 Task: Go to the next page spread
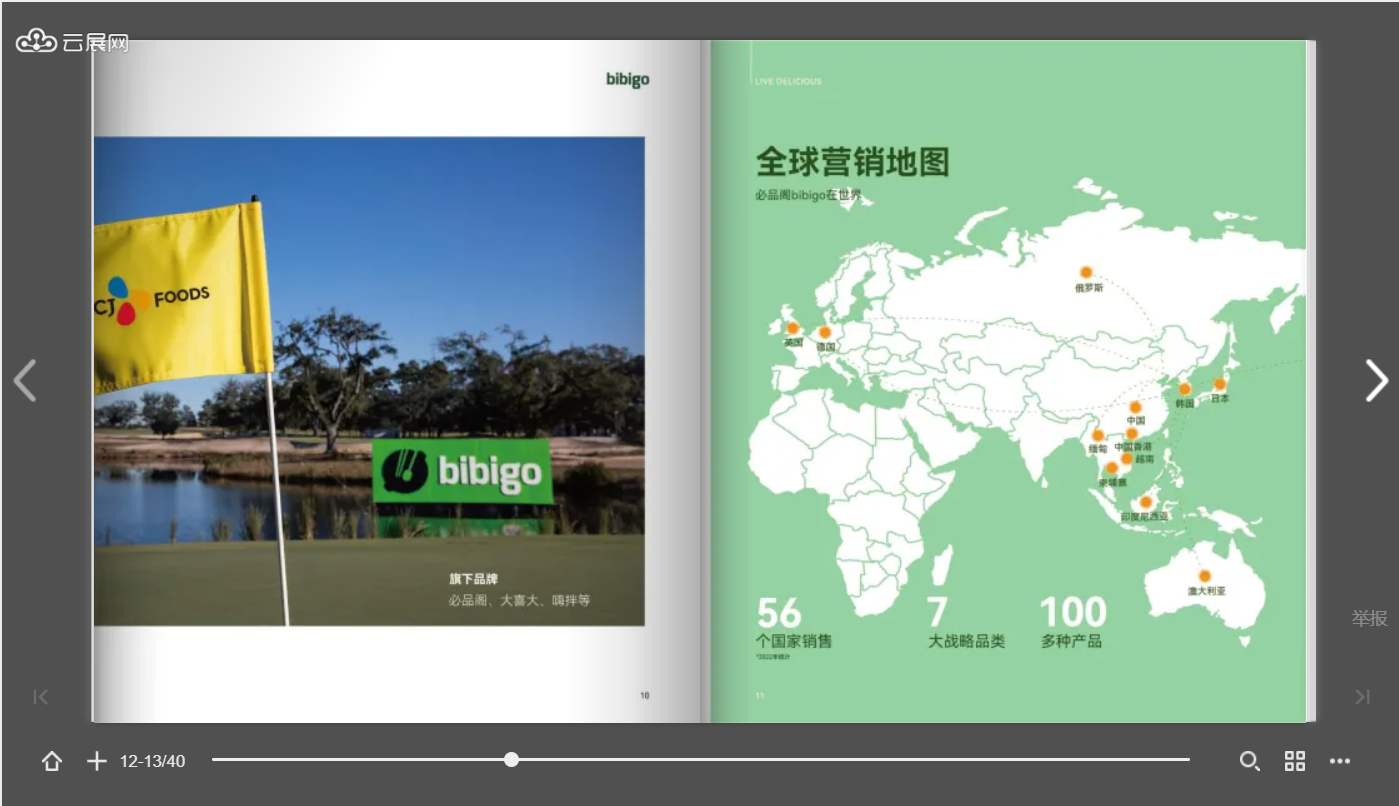pyautogui.click(x=1377, y=380)
